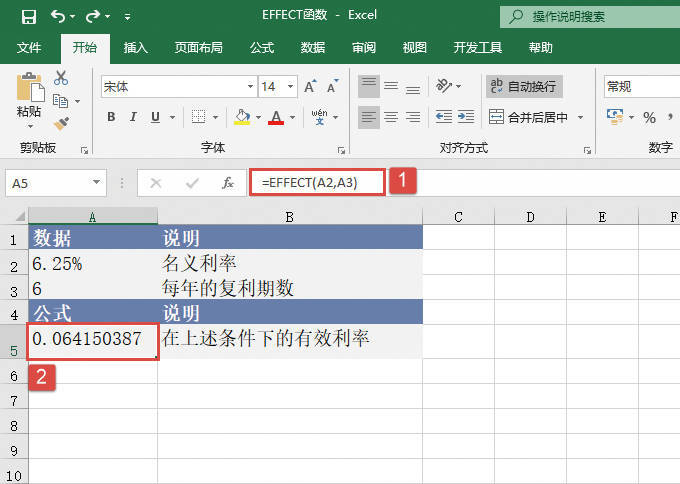Image resolution: width=680 pixels, height=484 pixels.
Task: Open the 文件 file menu
Action: [x=30, y=47]
